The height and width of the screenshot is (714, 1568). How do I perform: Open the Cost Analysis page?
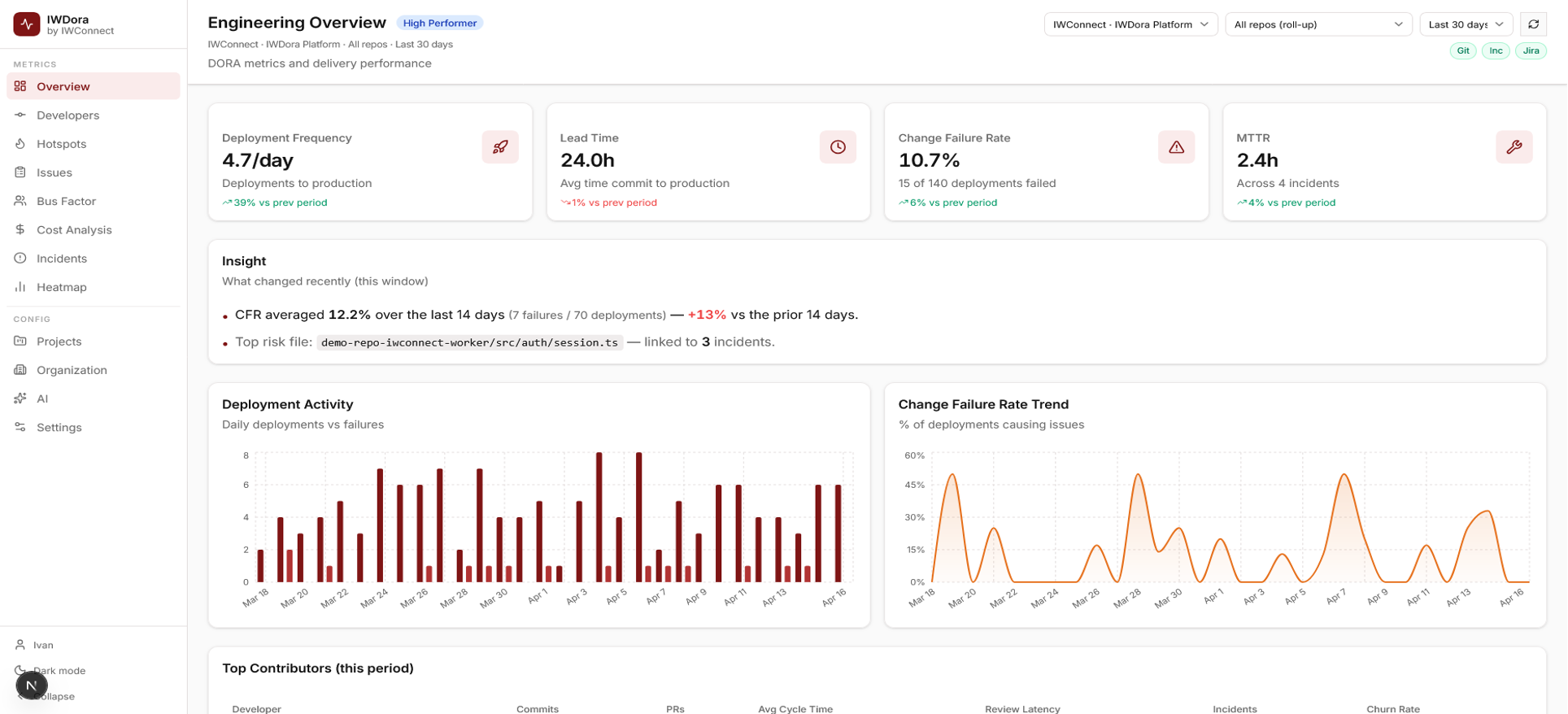[94, 229]
